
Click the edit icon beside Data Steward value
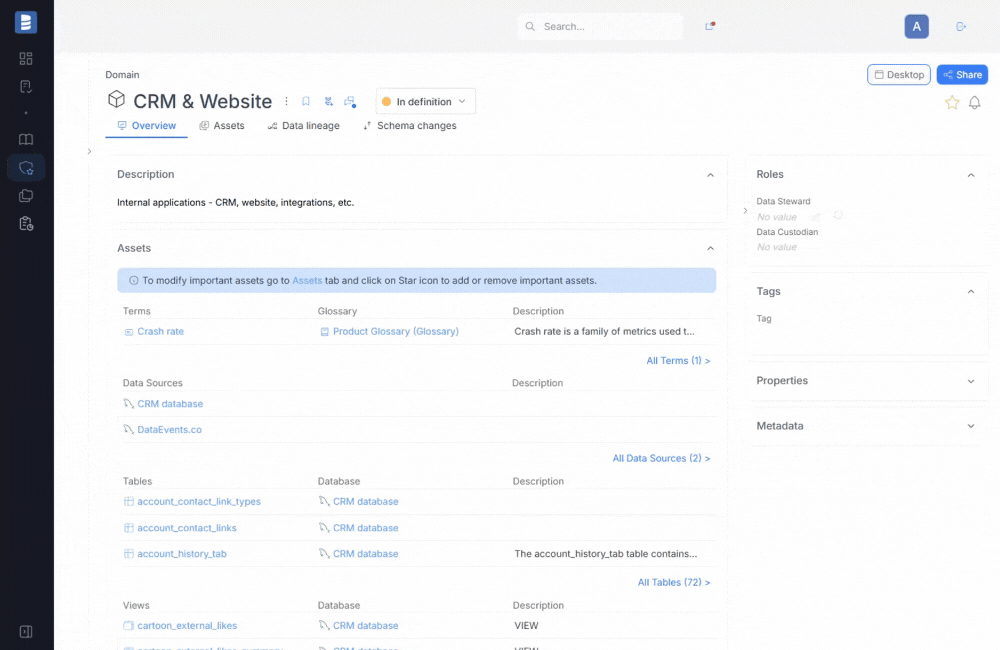tap(816, 217)
